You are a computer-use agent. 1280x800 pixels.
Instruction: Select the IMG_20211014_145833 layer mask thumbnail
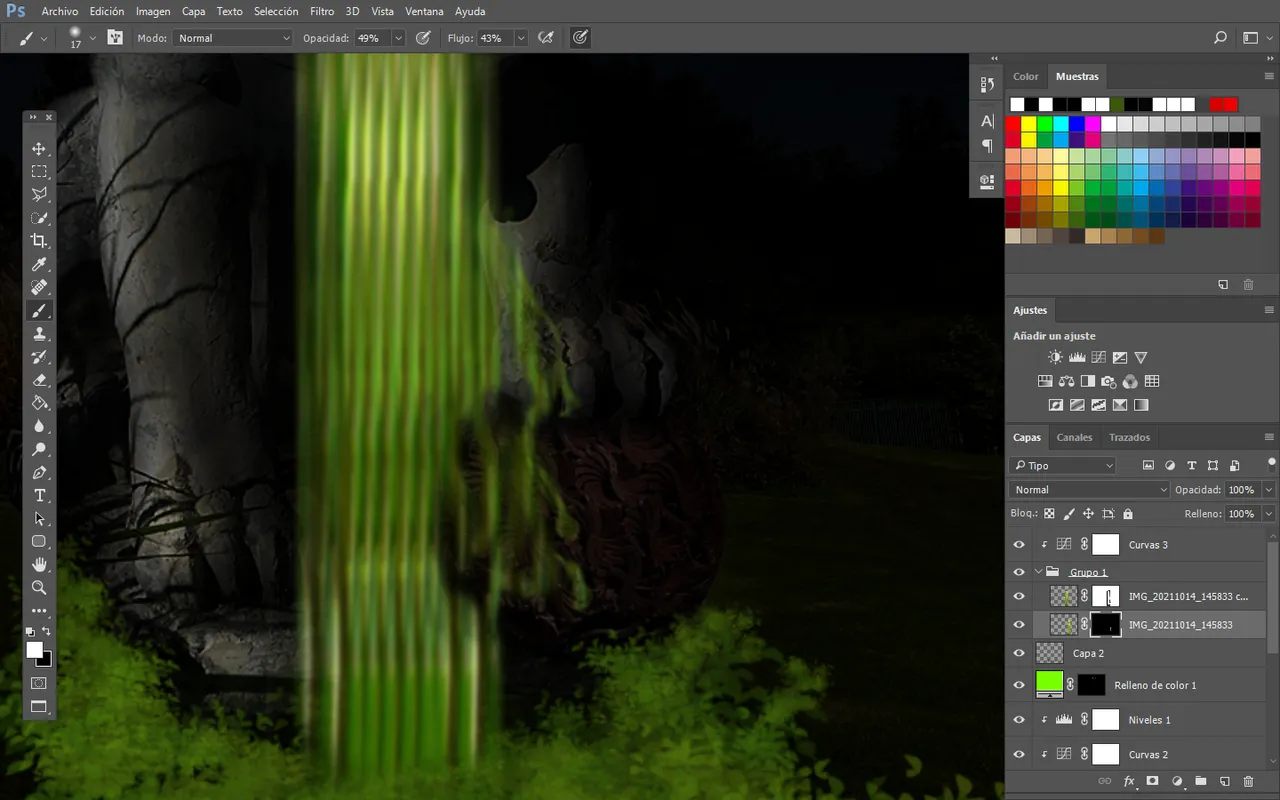point(1105,624)
